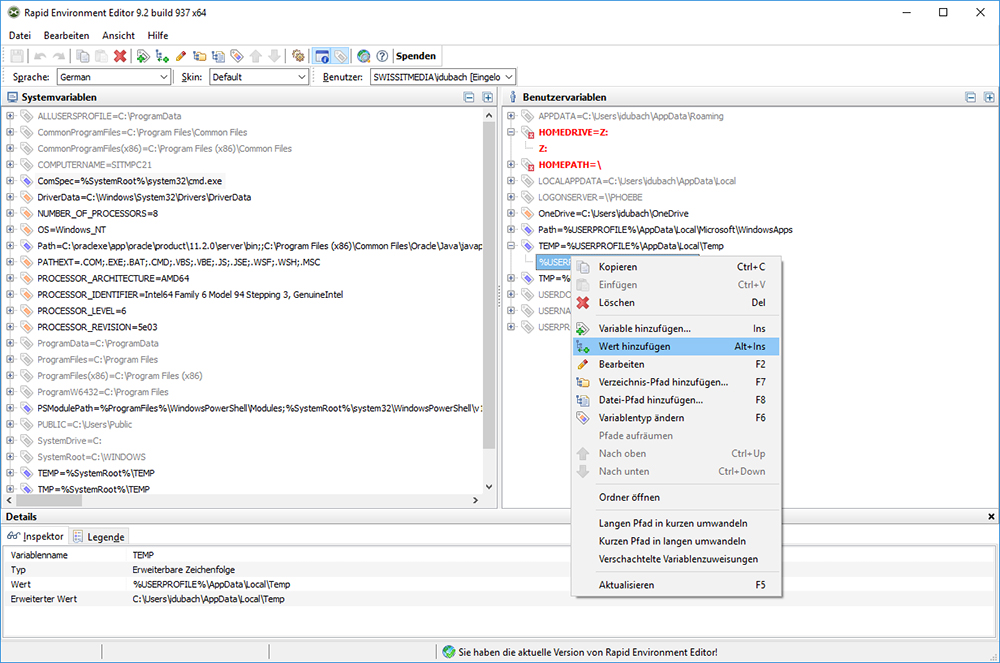Expand the PSModulePath variable node
Image resolution: width=1000 pixels, height=663 pixels.
[x=10, y=408]
